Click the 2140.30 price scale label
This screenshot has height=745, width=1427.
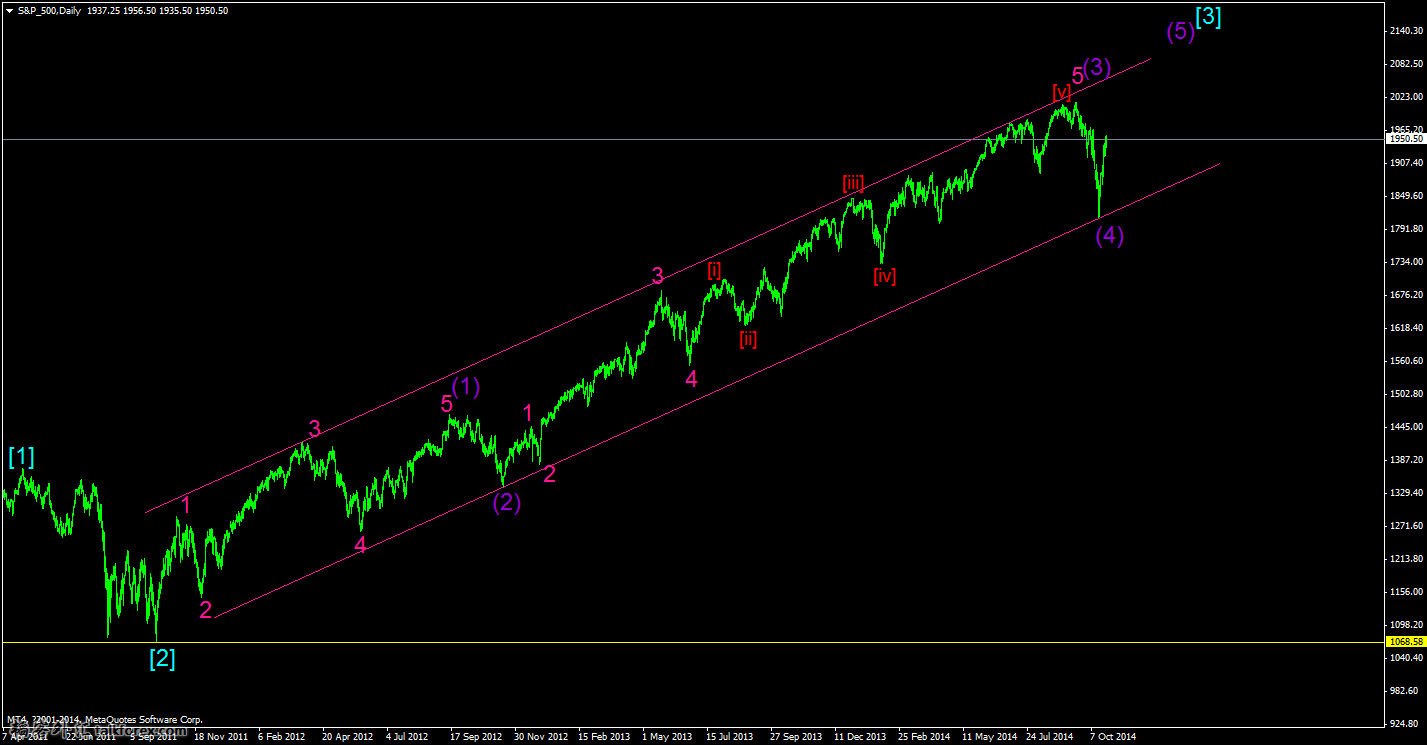tap(1404, 31)
